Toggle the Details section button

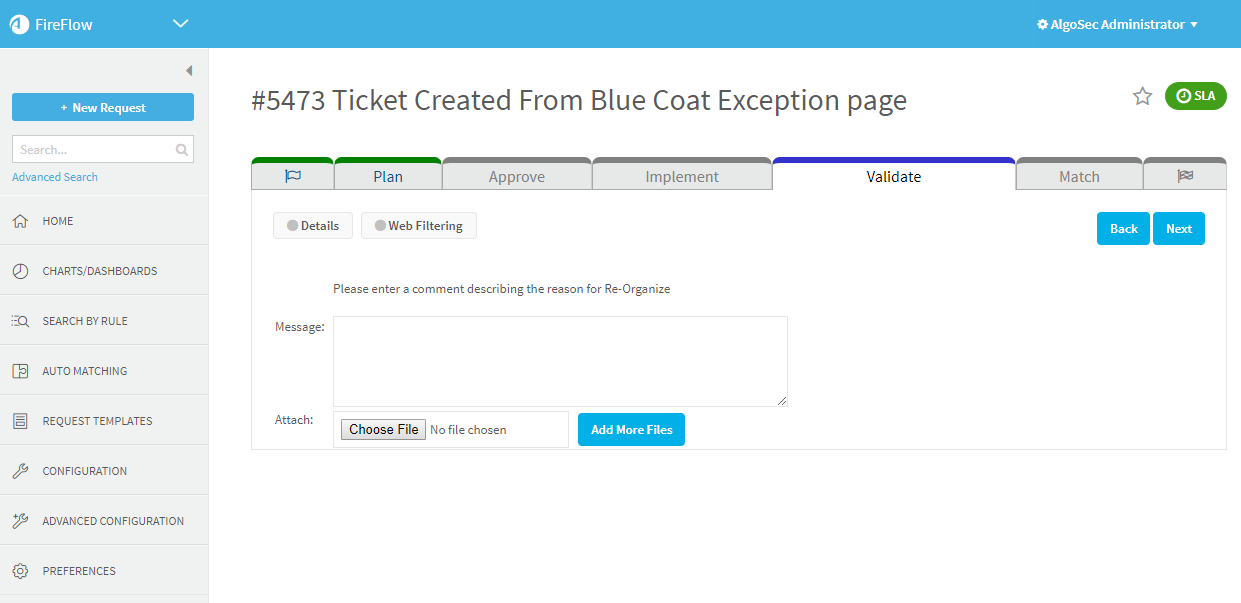coord(312,226)
